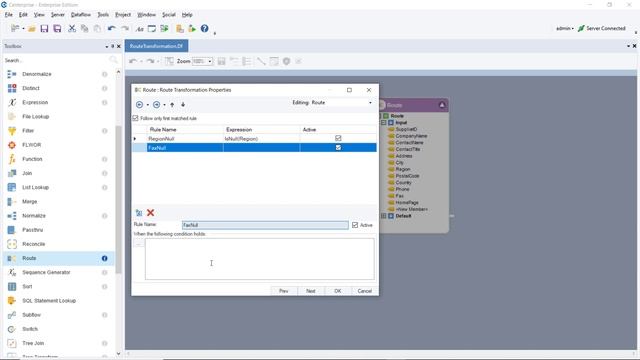The height and width of the screenshot is (360, 640).
Task: Select the RegionNull rule name cell
Action: [x=185, y=139]
